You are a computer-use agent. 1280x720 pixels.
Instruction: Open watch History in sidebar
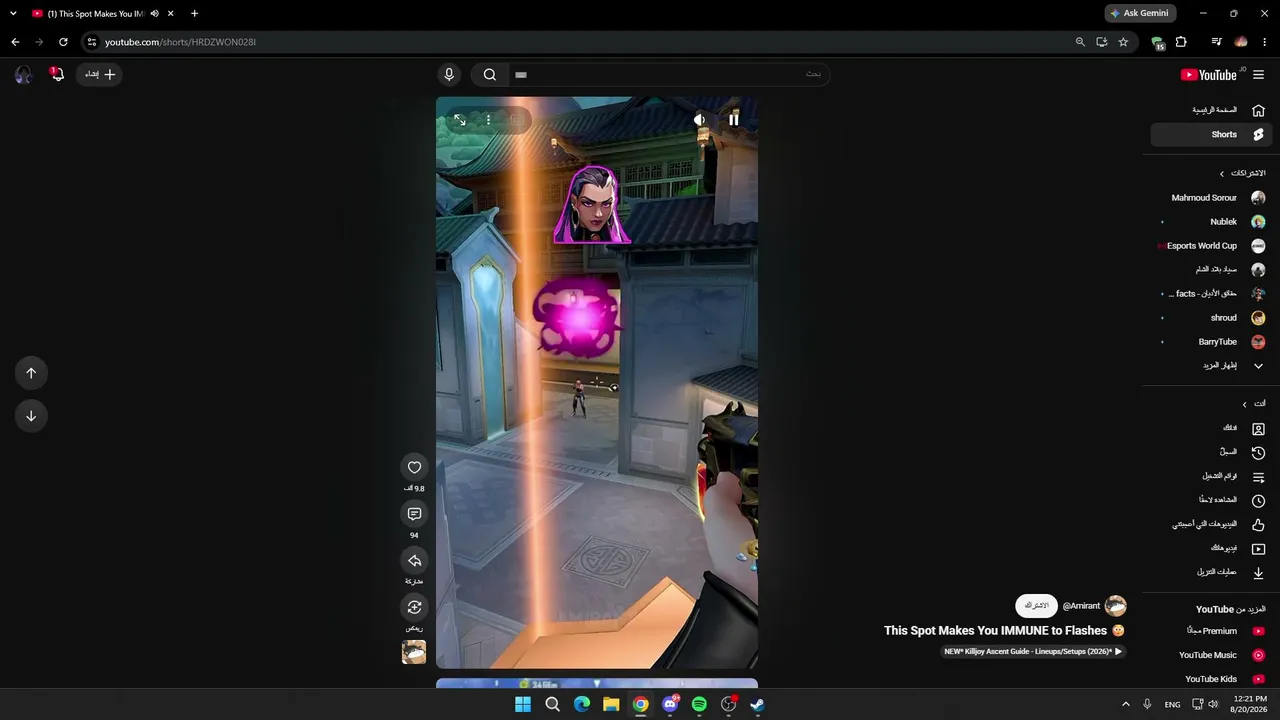coord(1211,453)
